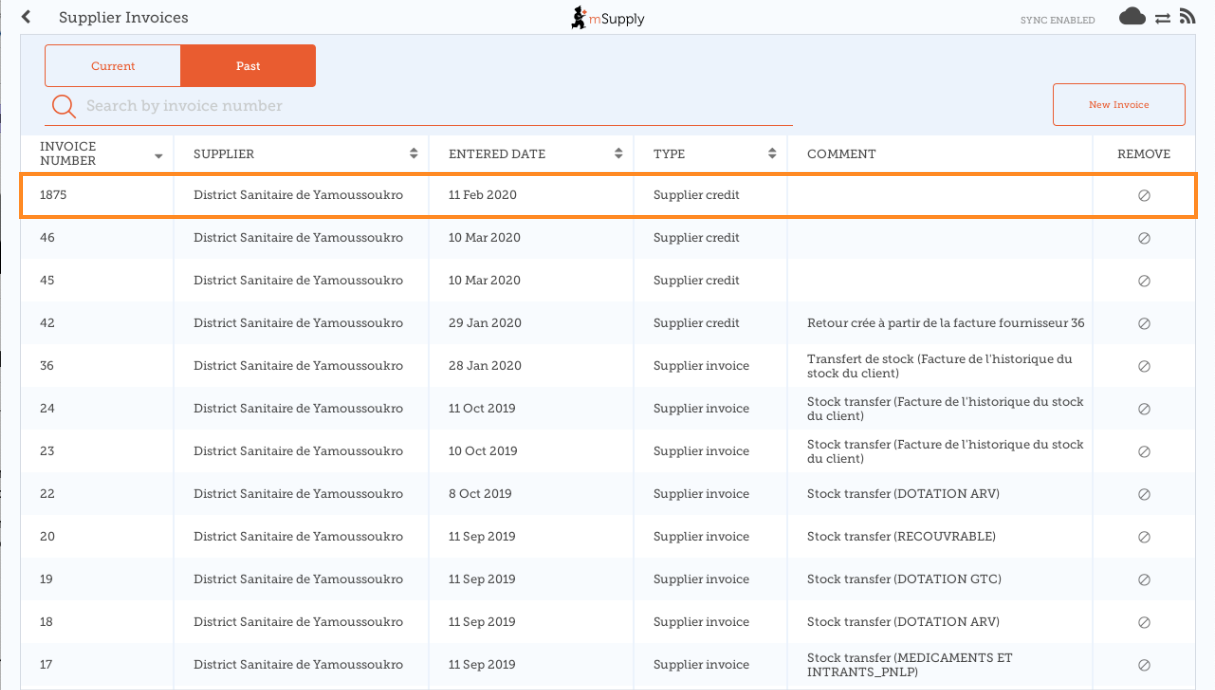Click the sync arrows icon
Screen dimensions: 1215x690
point(1162,18)
